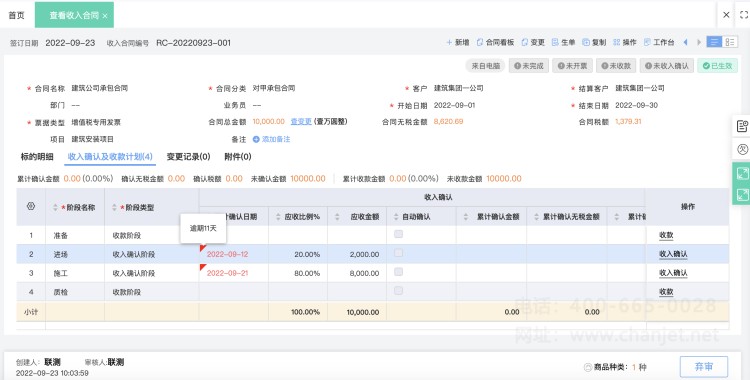
Task: Open table column settings gear icon
Action: (31, 206)
